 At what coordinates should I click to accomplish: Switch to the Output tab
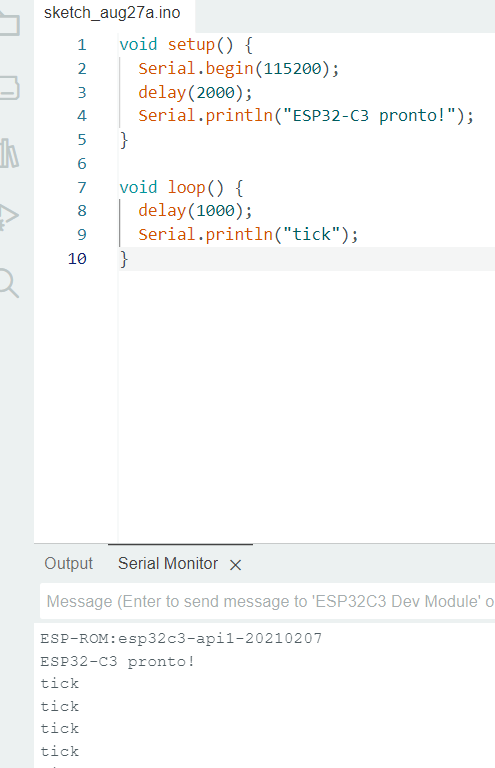pyautogui.click(x=68, y=563)
